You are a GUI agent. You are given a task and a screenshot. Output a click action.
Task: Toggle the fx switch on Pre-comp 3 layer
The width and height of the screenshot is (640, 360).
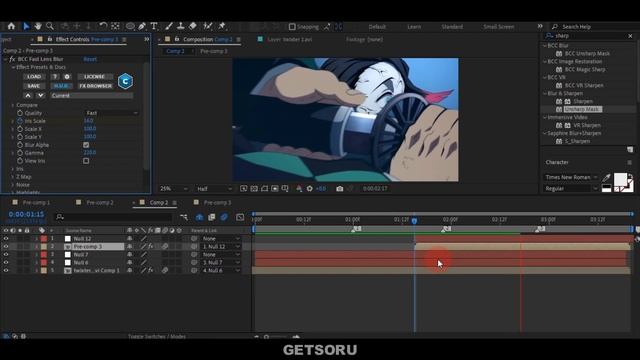point(151,247)
